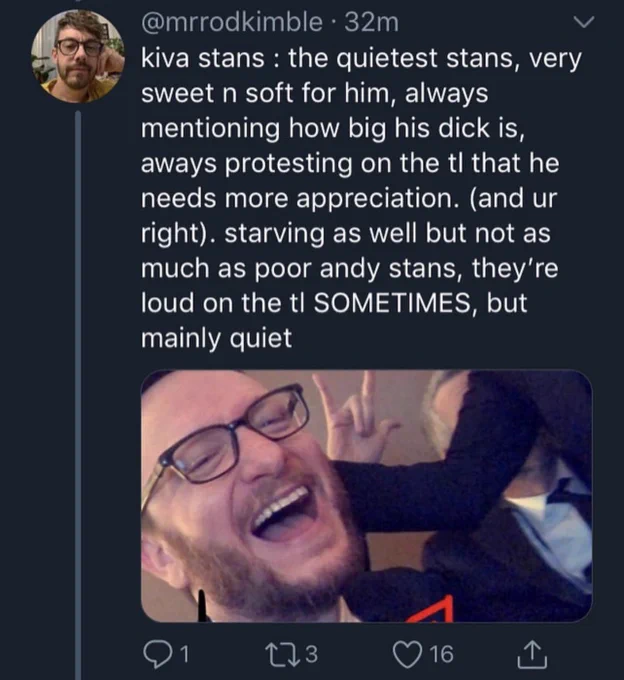Viewport: 624px width, 680px height.
Task: Select the capitalized SOMETIMES word in tweet
Action: [x=392, y=303]
